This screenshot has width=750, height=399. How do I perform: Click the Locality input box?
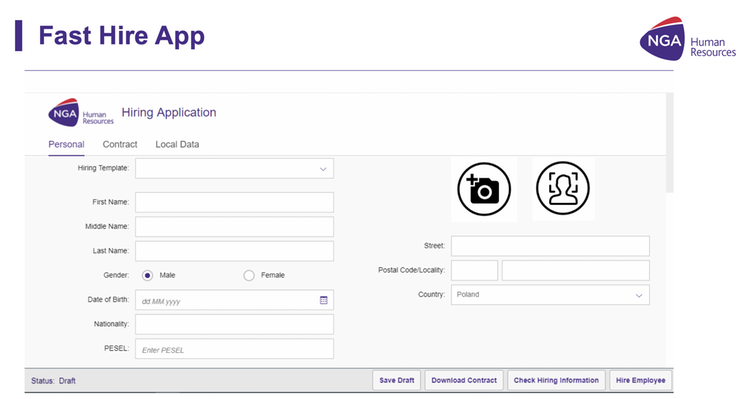coord(576,270)
